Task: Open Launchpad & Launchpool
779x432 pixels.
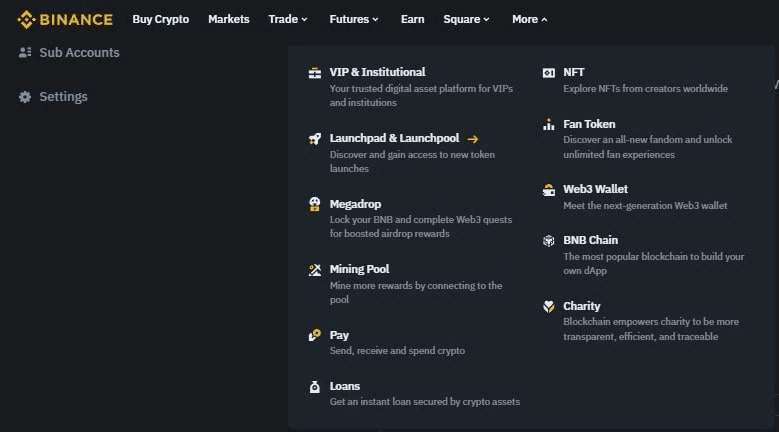Action: (x=394, y=138)
